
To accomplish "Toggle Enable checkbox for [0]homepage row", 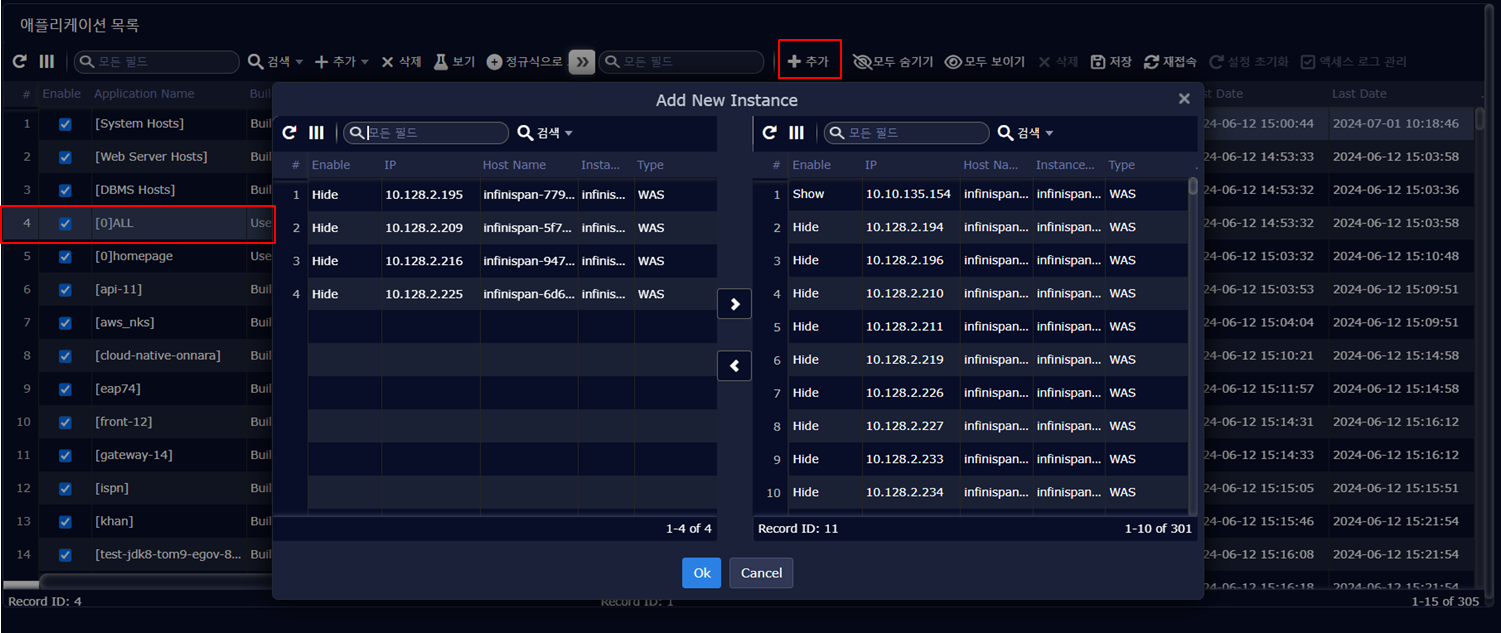I will (65, 257).
